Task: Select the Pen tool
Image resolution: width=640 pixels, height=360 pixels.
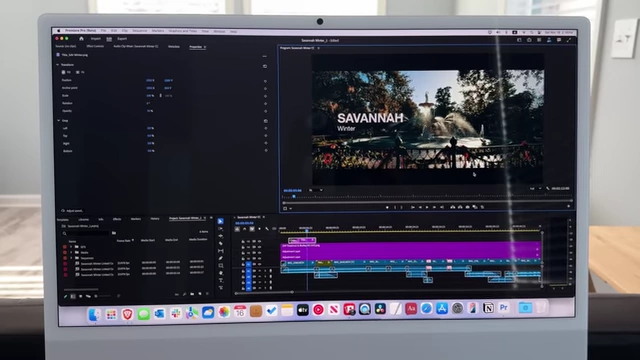Action: pos(221,258)
